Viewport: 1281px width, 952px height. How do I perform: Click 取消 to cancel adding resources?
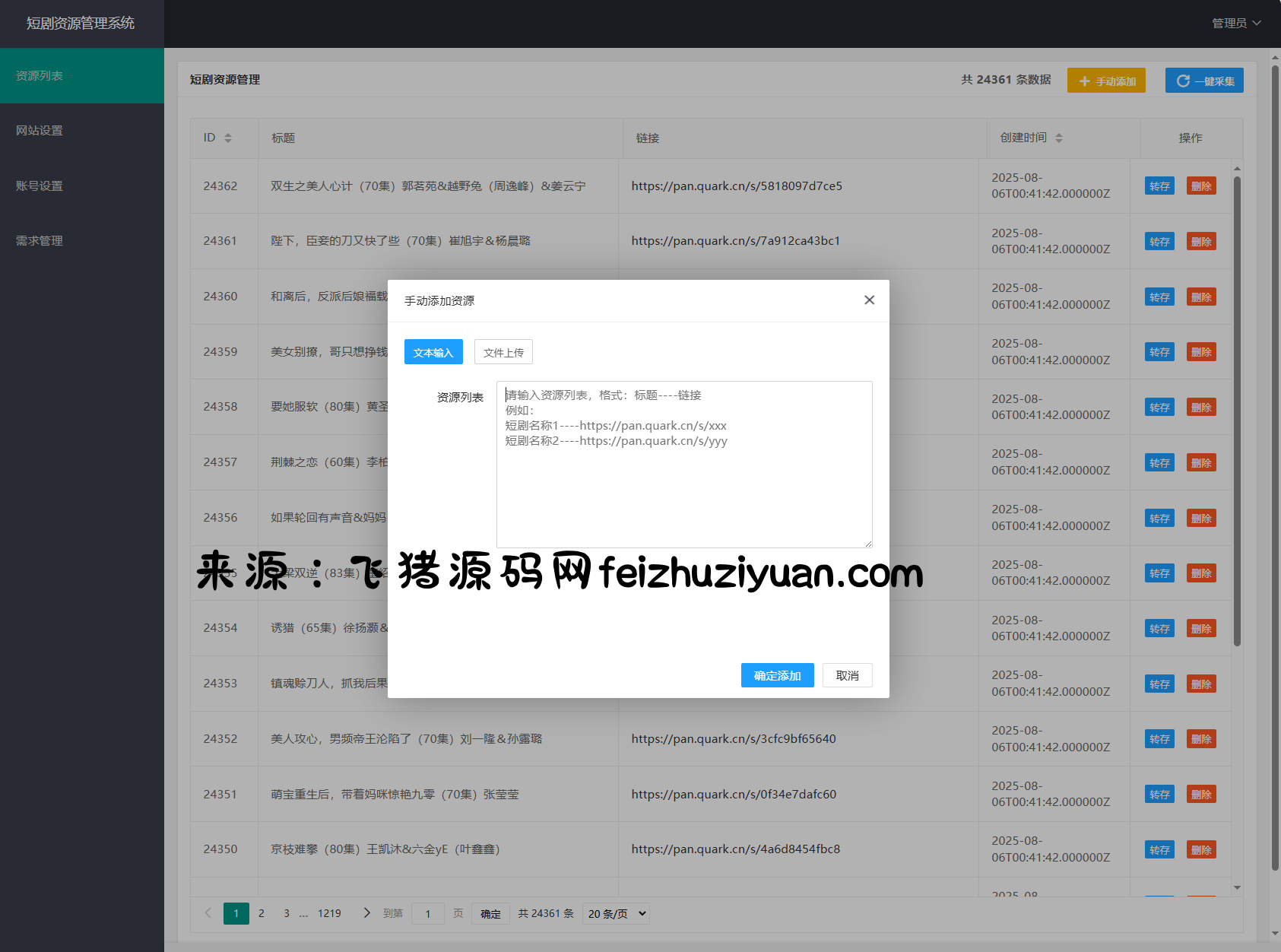(x=847, y=675)
